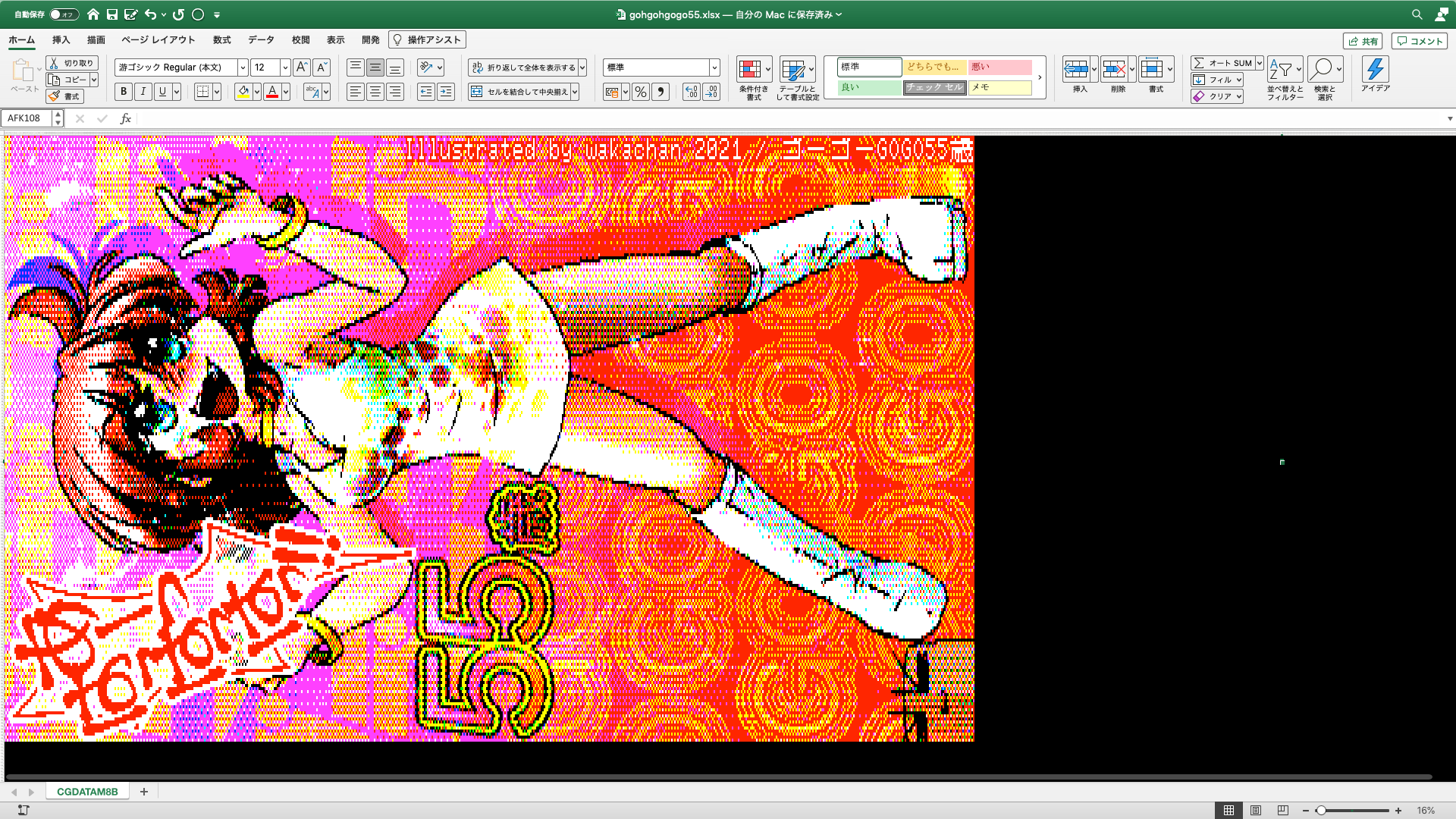The height and width of the screenshot is (819, 1456).
Task: Click increase decimal icon
Action: [x=691, y=93]
